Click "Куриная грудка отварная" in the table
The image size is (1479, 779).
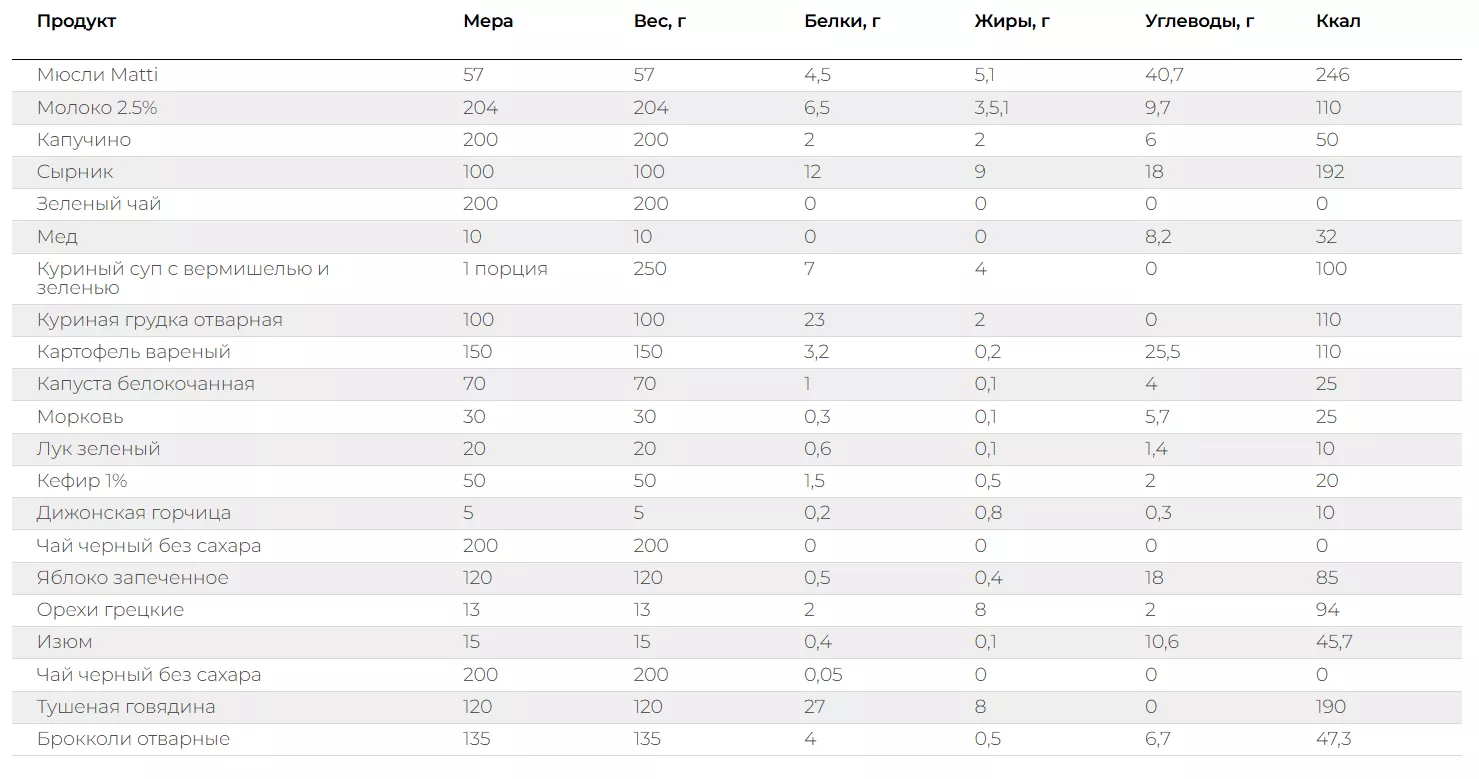pyautogui.click(x=159, y=320)
